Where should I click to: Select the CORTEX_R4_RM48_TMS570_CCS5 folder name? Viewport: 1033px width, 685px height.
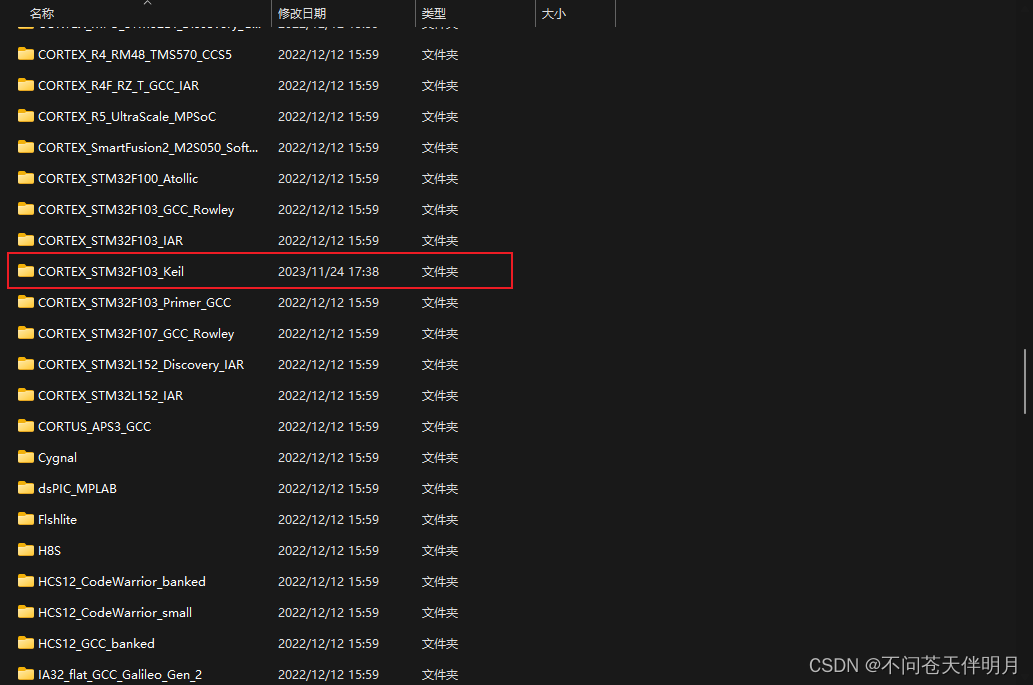135,55
